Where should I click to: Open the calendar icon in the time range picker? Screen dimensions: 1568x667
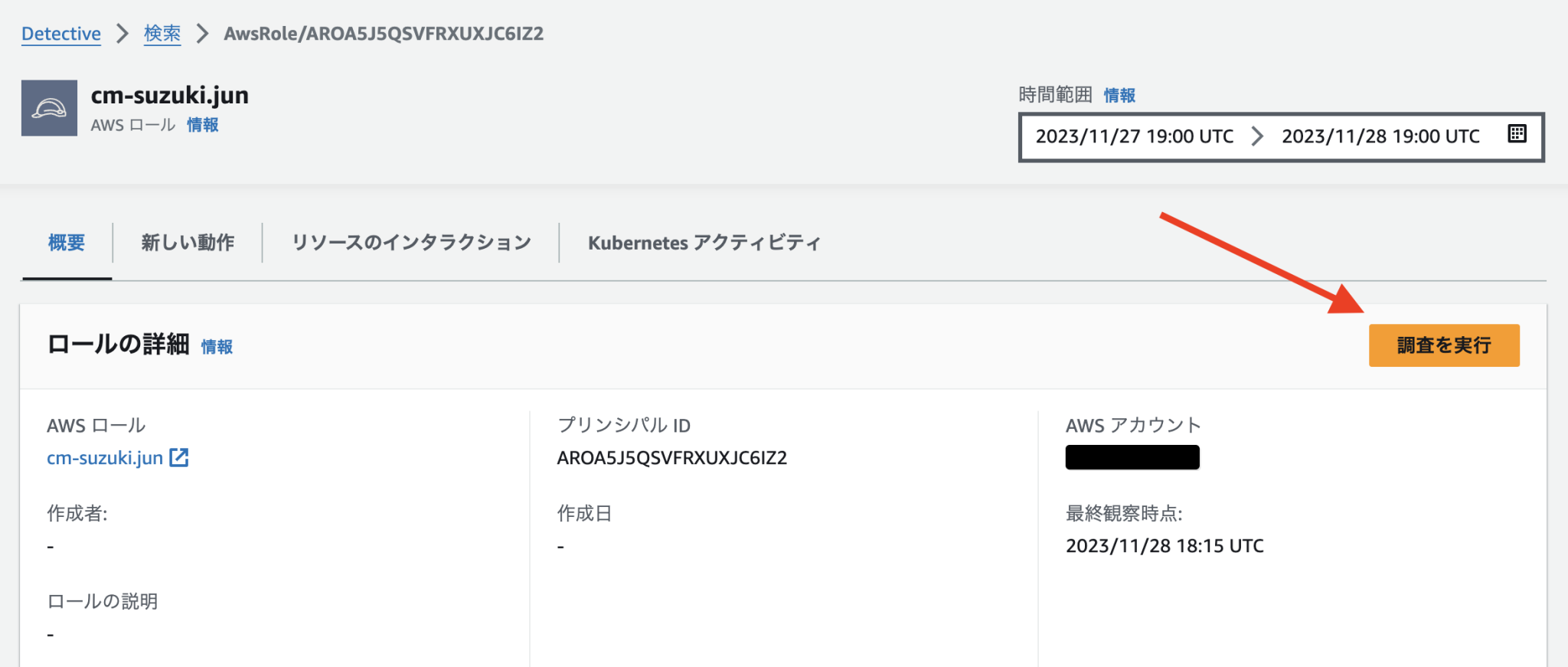click(x=1517, y=133)
